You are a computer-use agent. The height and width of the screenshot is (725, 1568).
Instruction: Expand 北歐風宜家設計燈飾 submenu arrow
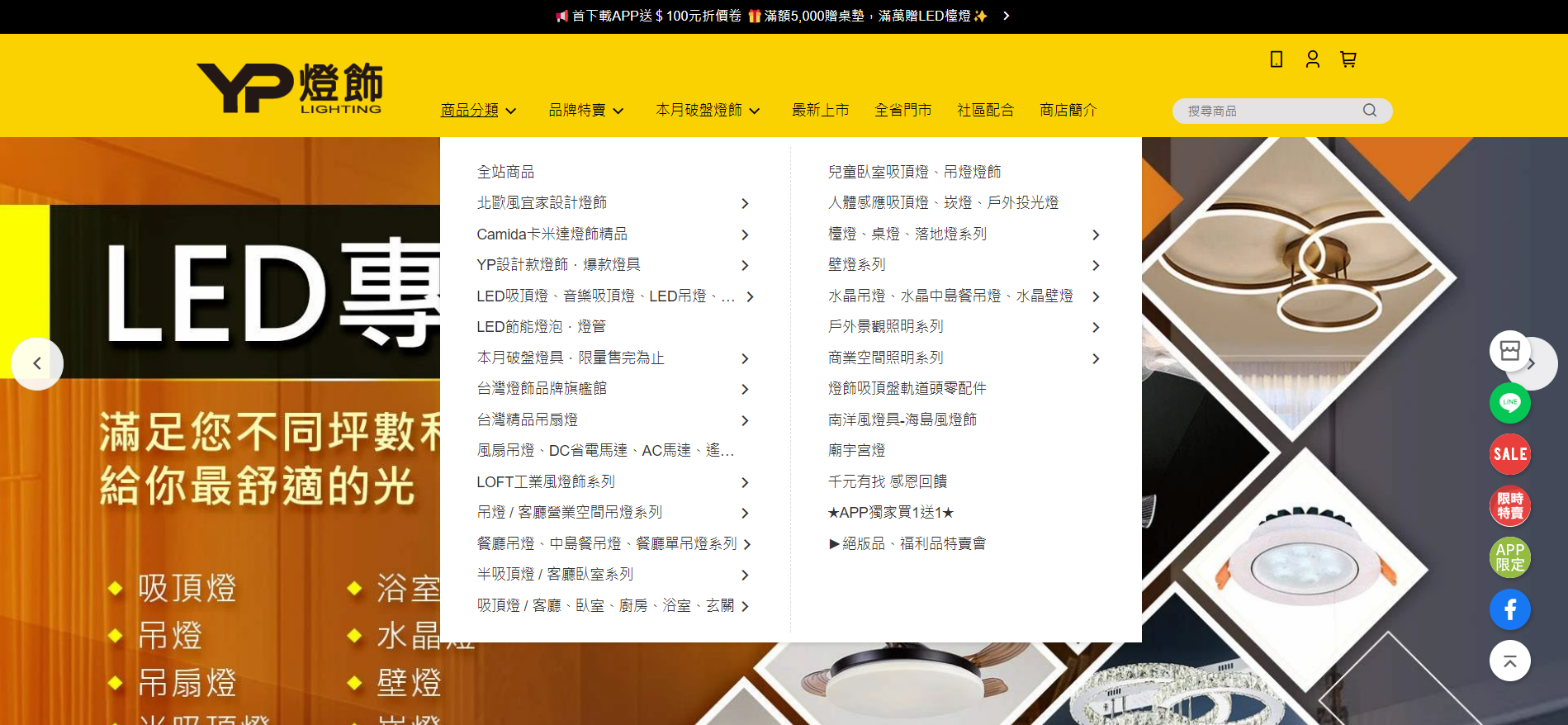click(745, 203)
